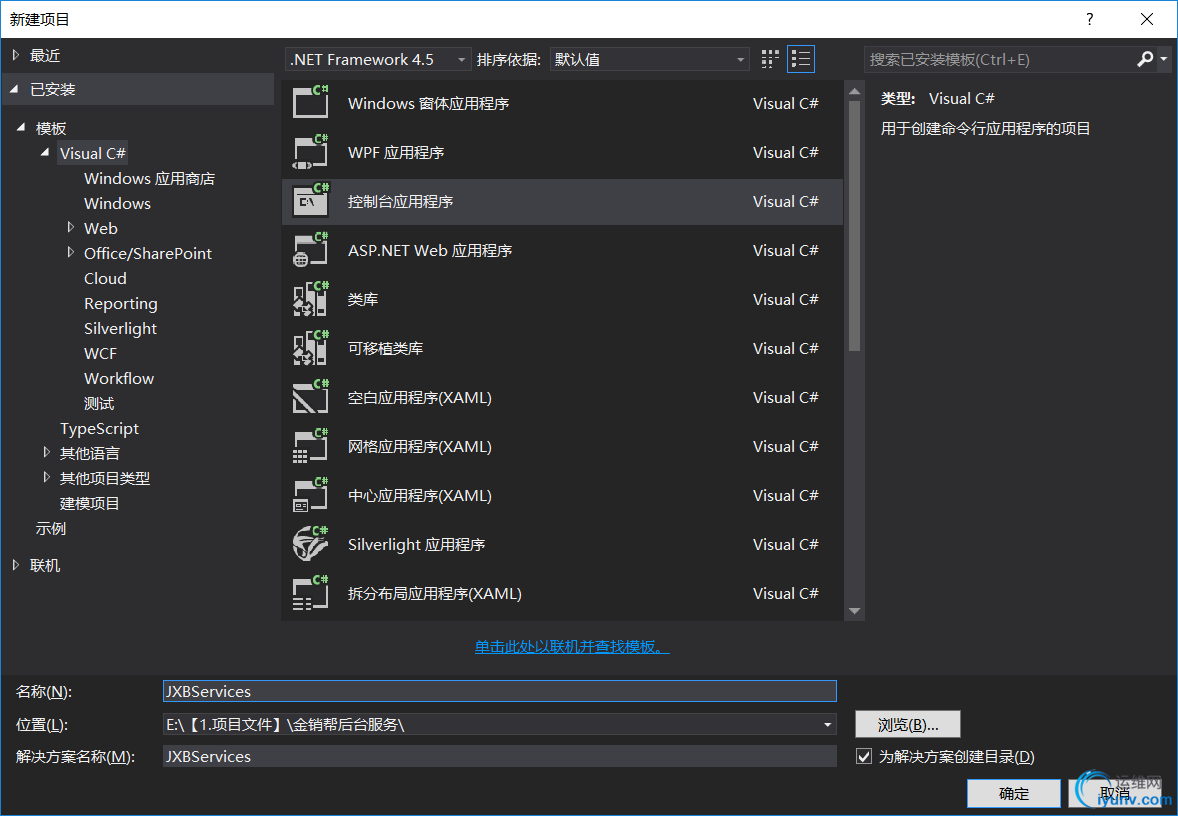Image resolution: width=1178 pixels, height=816 pixels.
Task: Select Windows 应用商店 in the tree
Action: tap(150, 178)
